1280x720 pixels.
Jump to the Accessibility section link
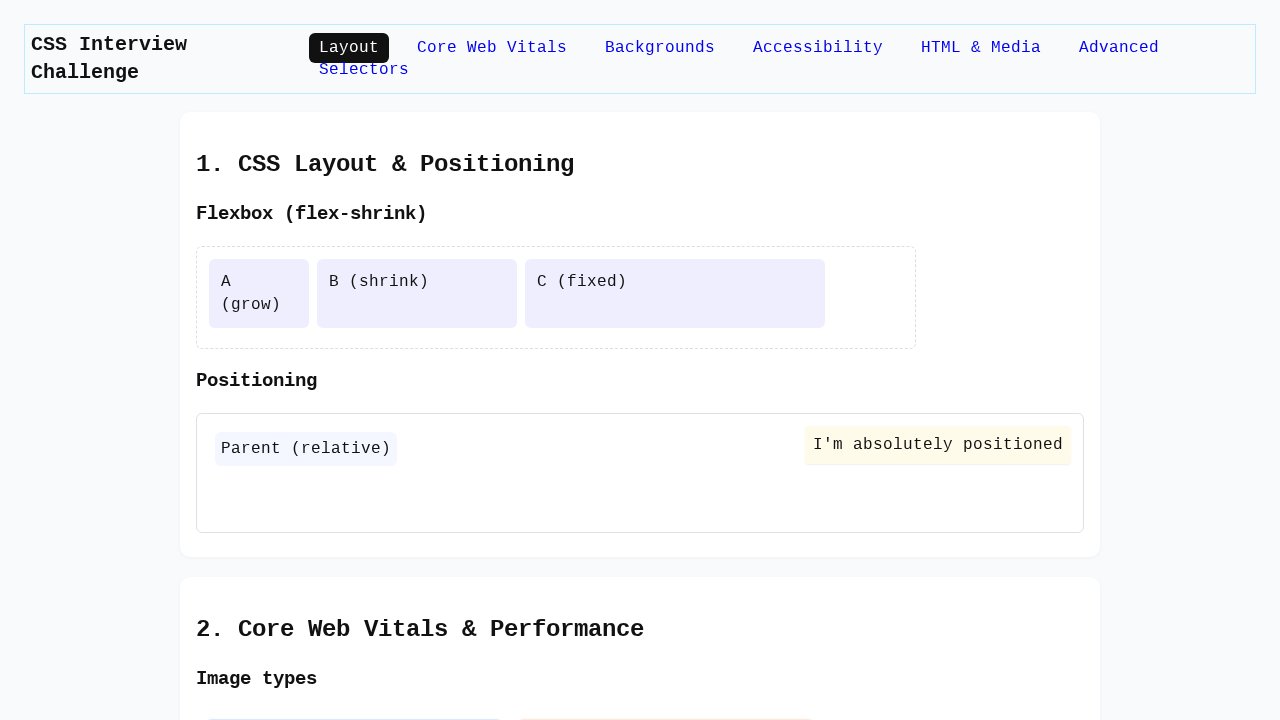[x=817, y=47]
